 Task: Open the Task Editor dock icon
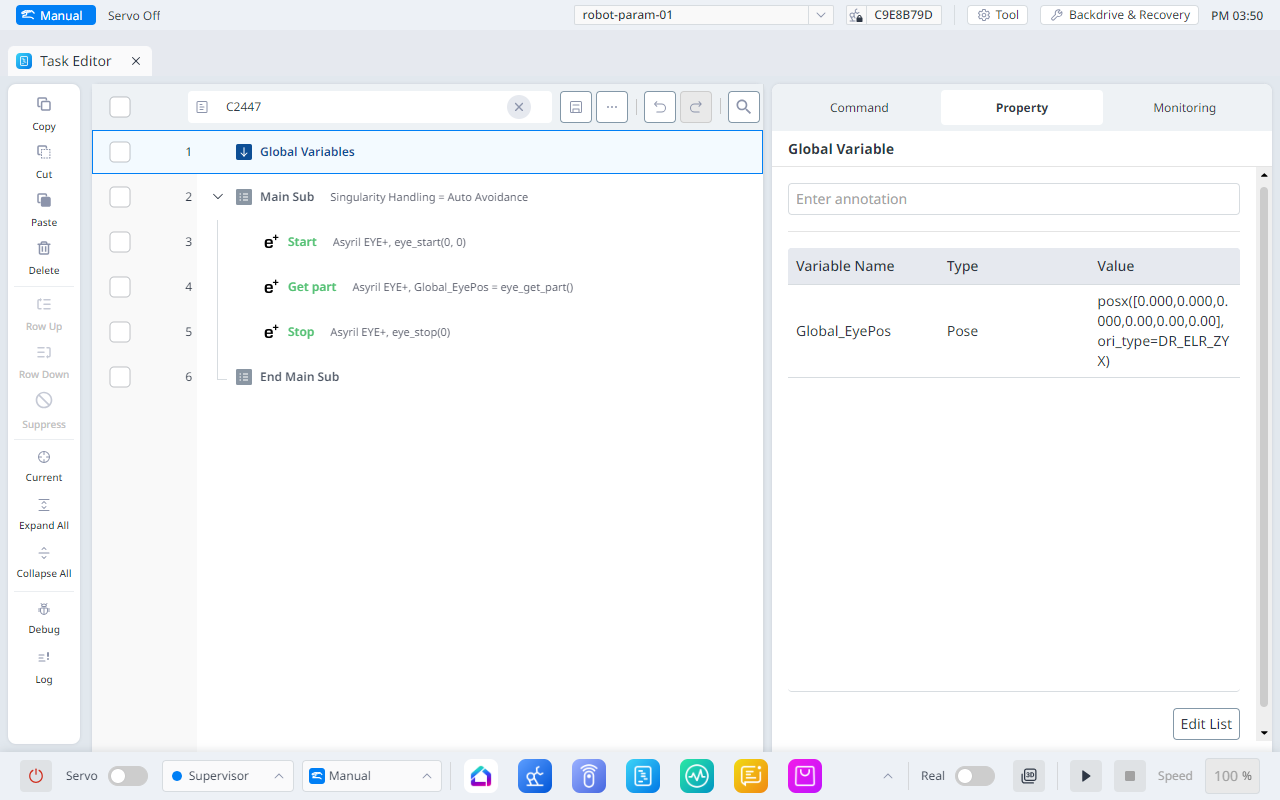pyautogui.click(x=643, y=776)
